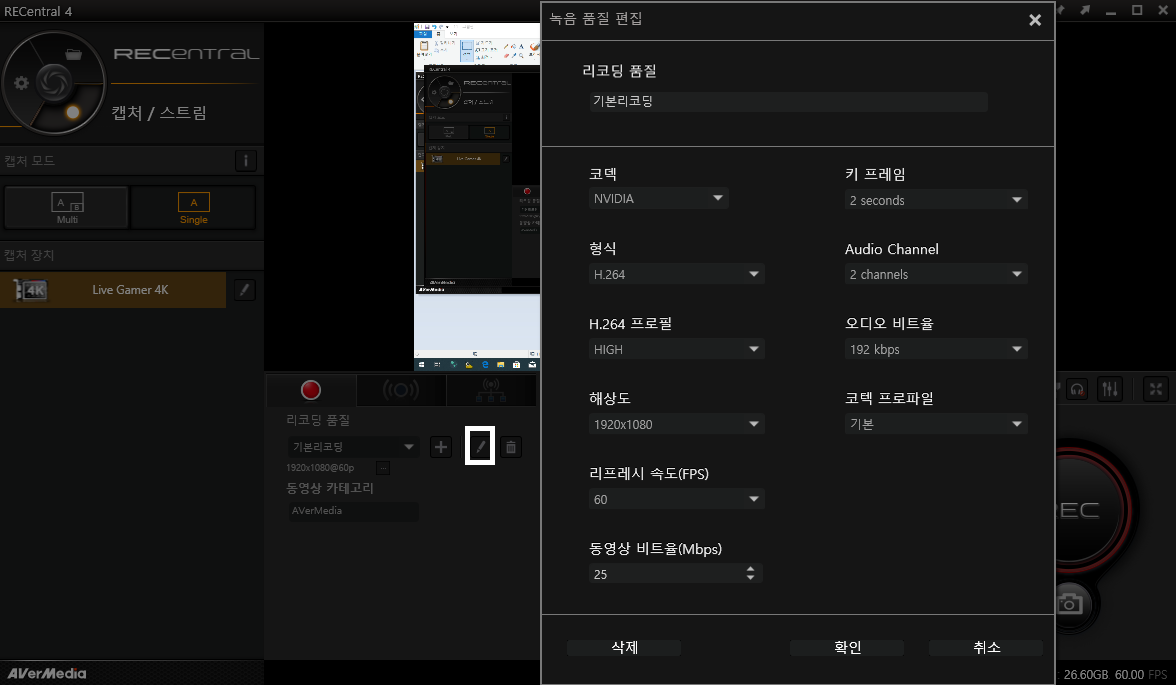Screen dimensions: 1176x685
Task: Open the 코덱 NVIDIA dropdown
Action: [658, 198]
